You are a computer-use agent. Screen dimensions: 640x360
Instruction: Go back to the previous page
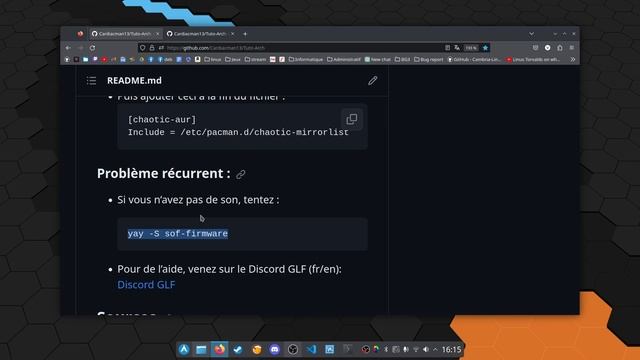68,48
